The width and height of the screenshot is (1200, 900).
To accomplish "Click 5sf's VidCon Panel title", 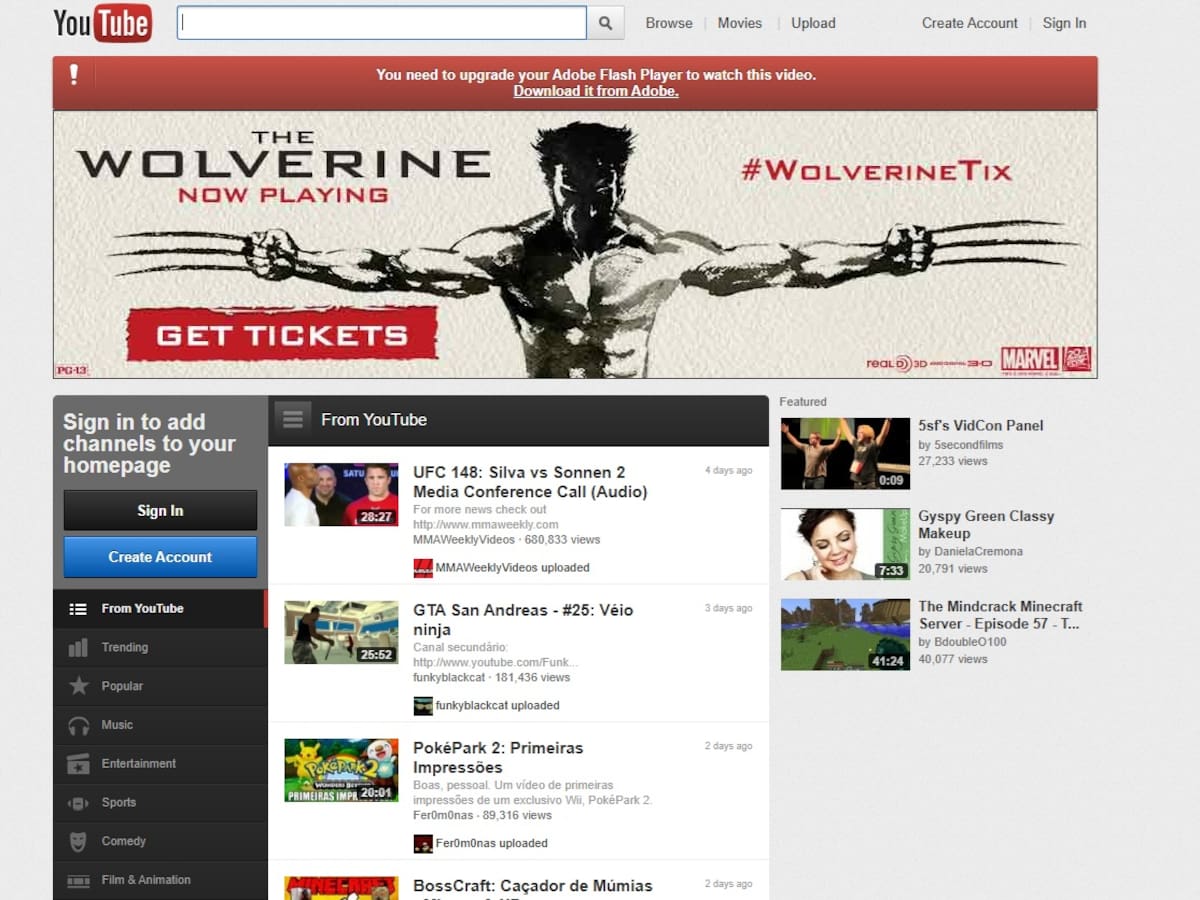I will (981, 426).
